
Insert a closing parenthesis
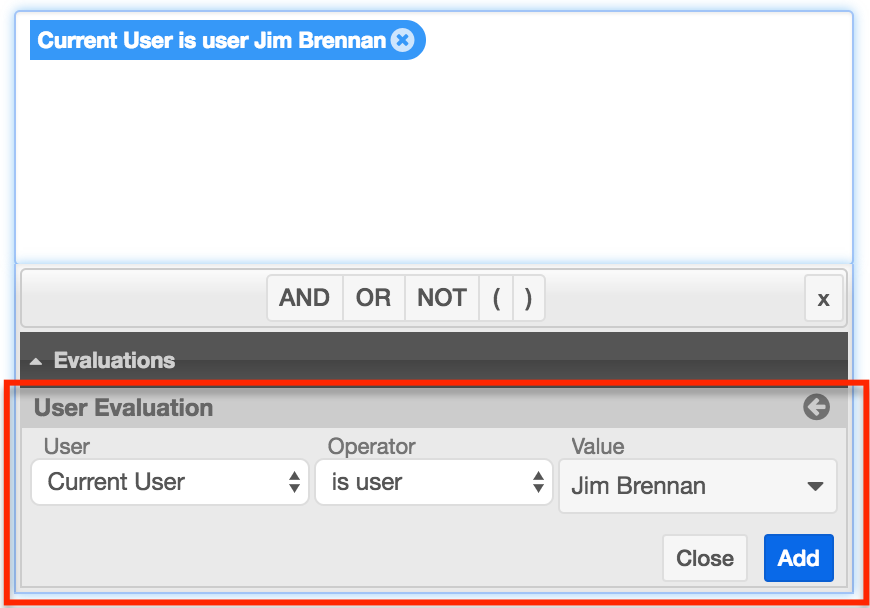tap(528, 298)
